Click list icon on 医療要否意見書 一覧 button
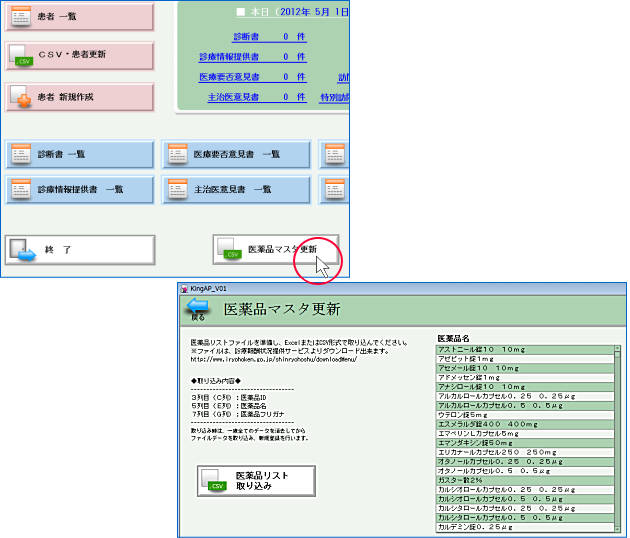630x538 pixels. [177, 154]
